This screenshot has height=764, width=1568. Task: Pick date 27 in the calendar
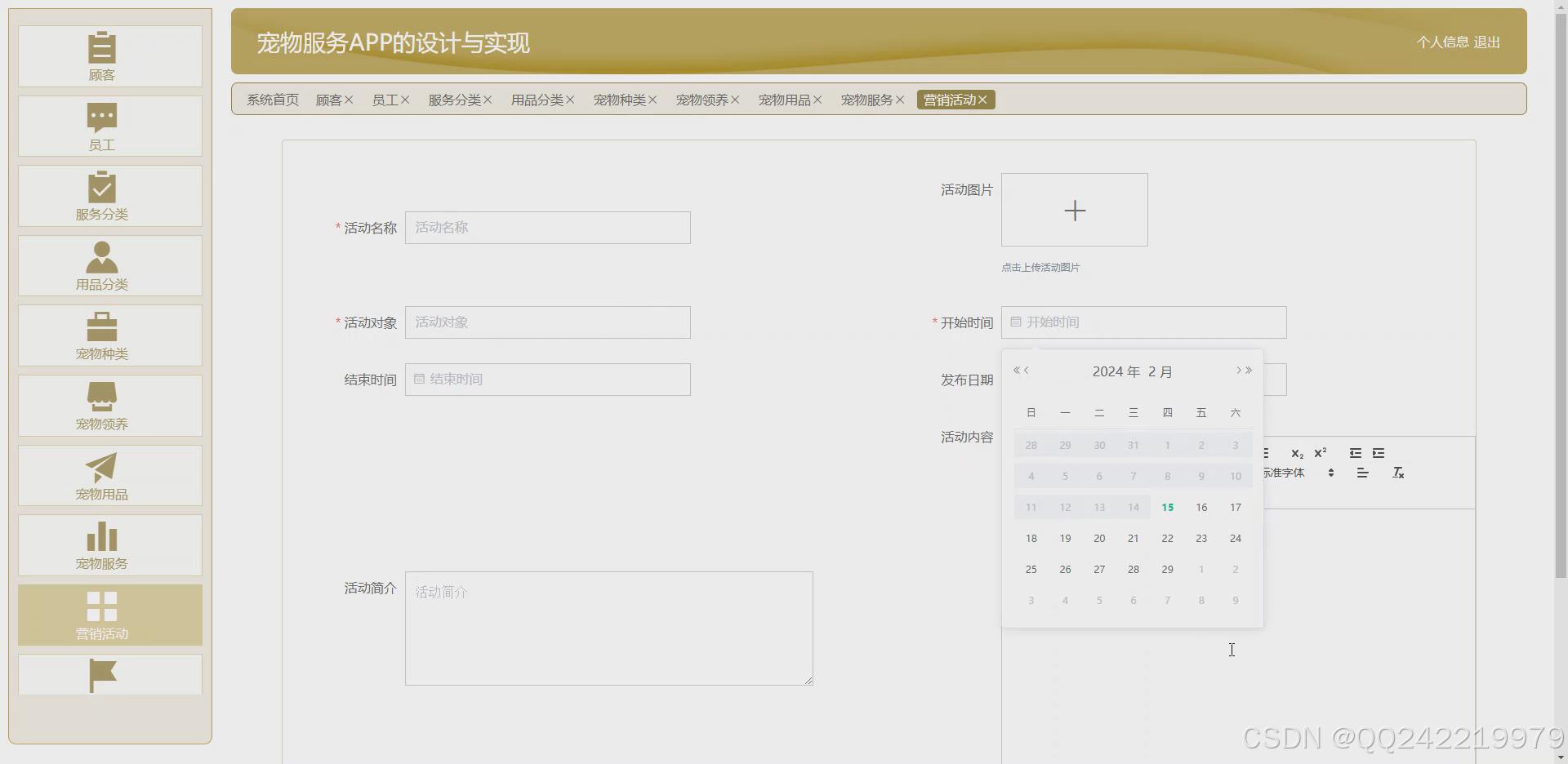(1099, 570)
